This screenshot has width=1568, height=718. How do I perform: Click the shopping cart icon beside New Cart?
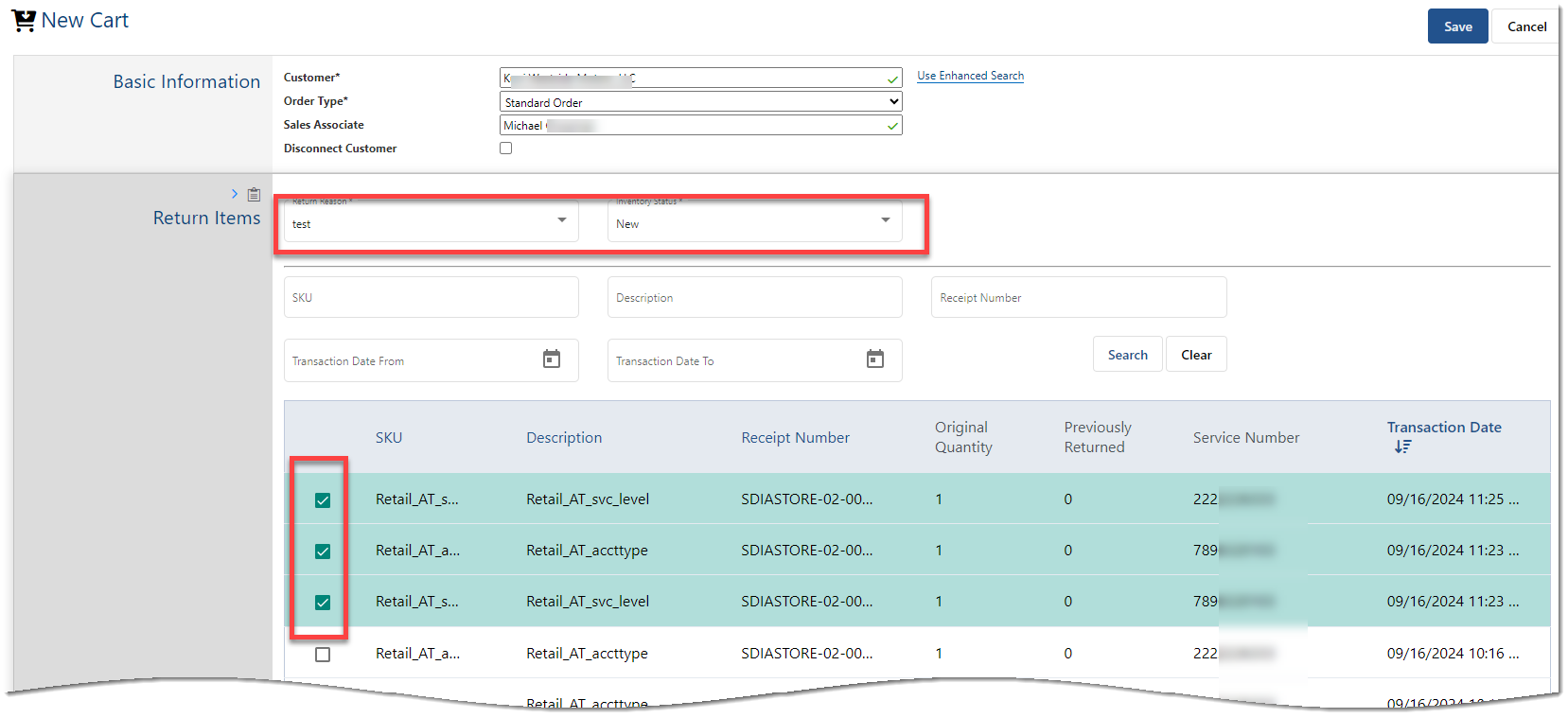click(24, 21)
